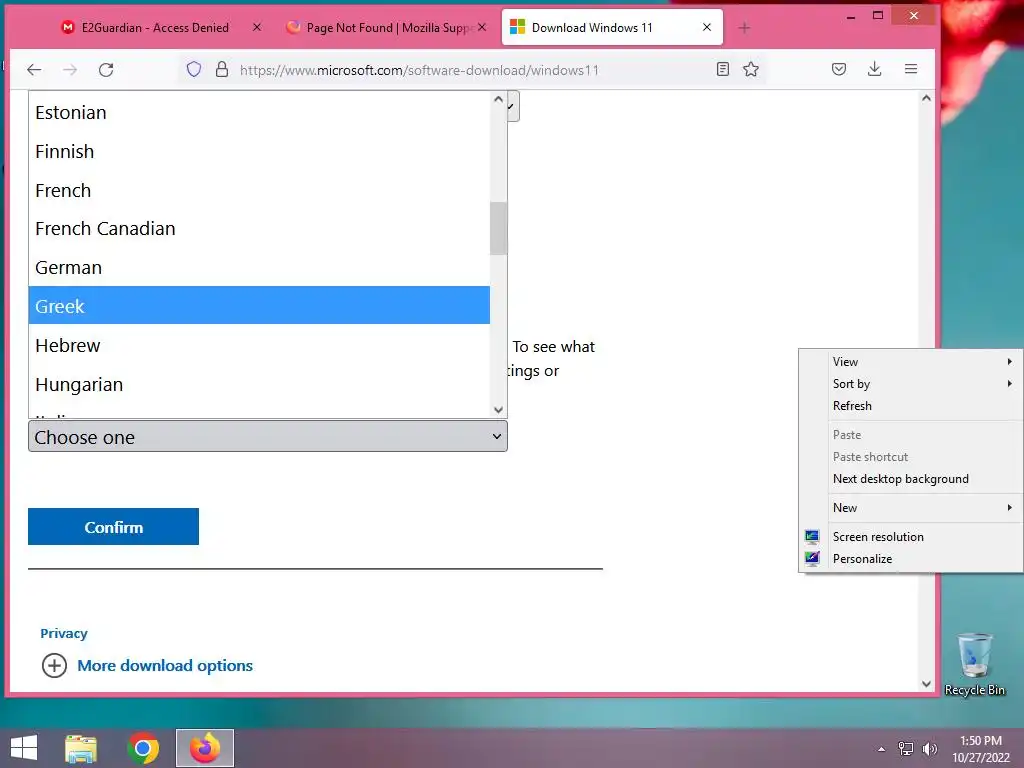This screenshot has height=768, width=1024.
Task: Select highlighted Greek language option
Action: (x=259, y=306)
